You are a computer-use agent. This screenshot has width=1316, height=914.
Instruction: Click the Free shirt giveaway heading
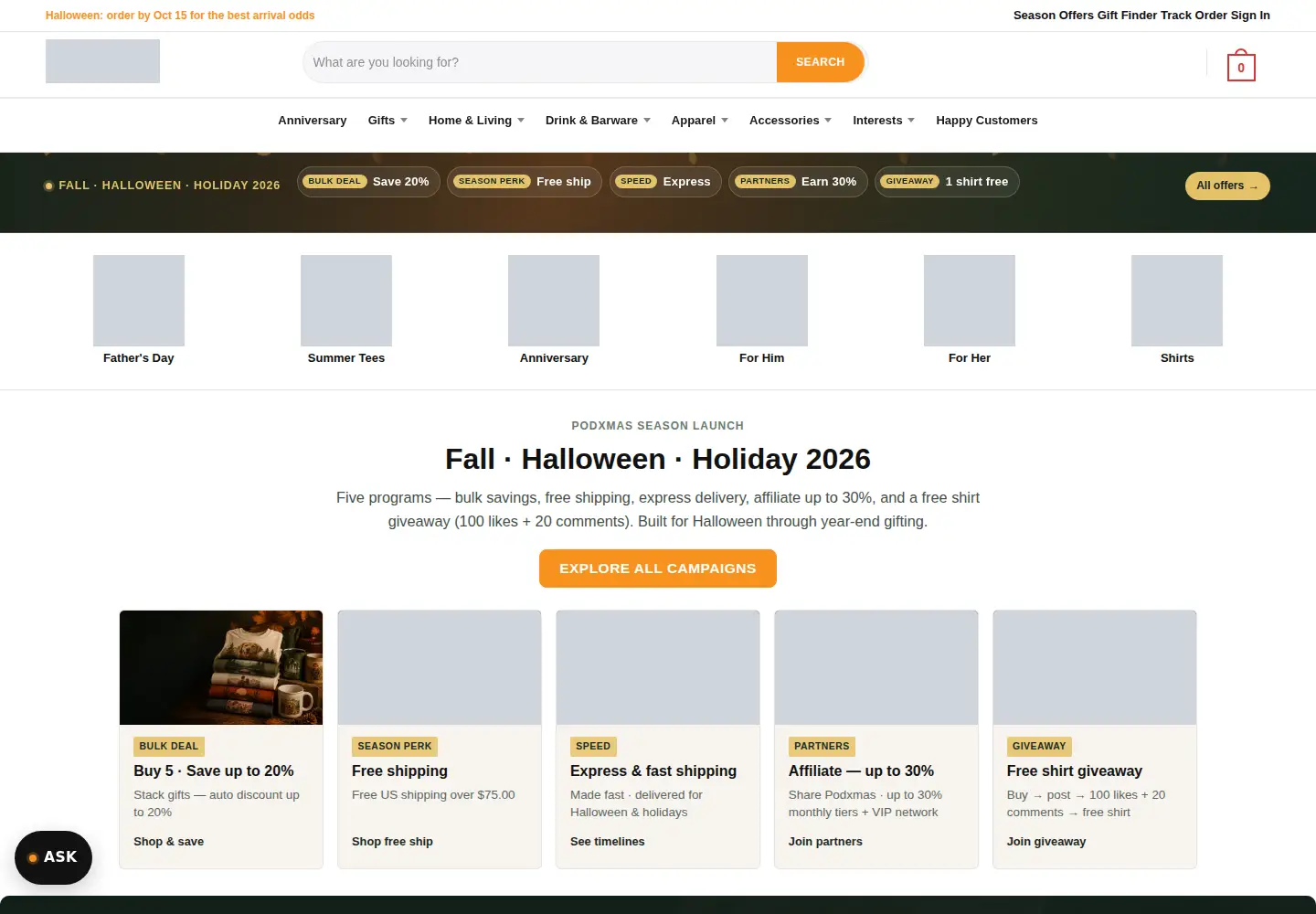pyautogui.click(x=1075, y=771)
